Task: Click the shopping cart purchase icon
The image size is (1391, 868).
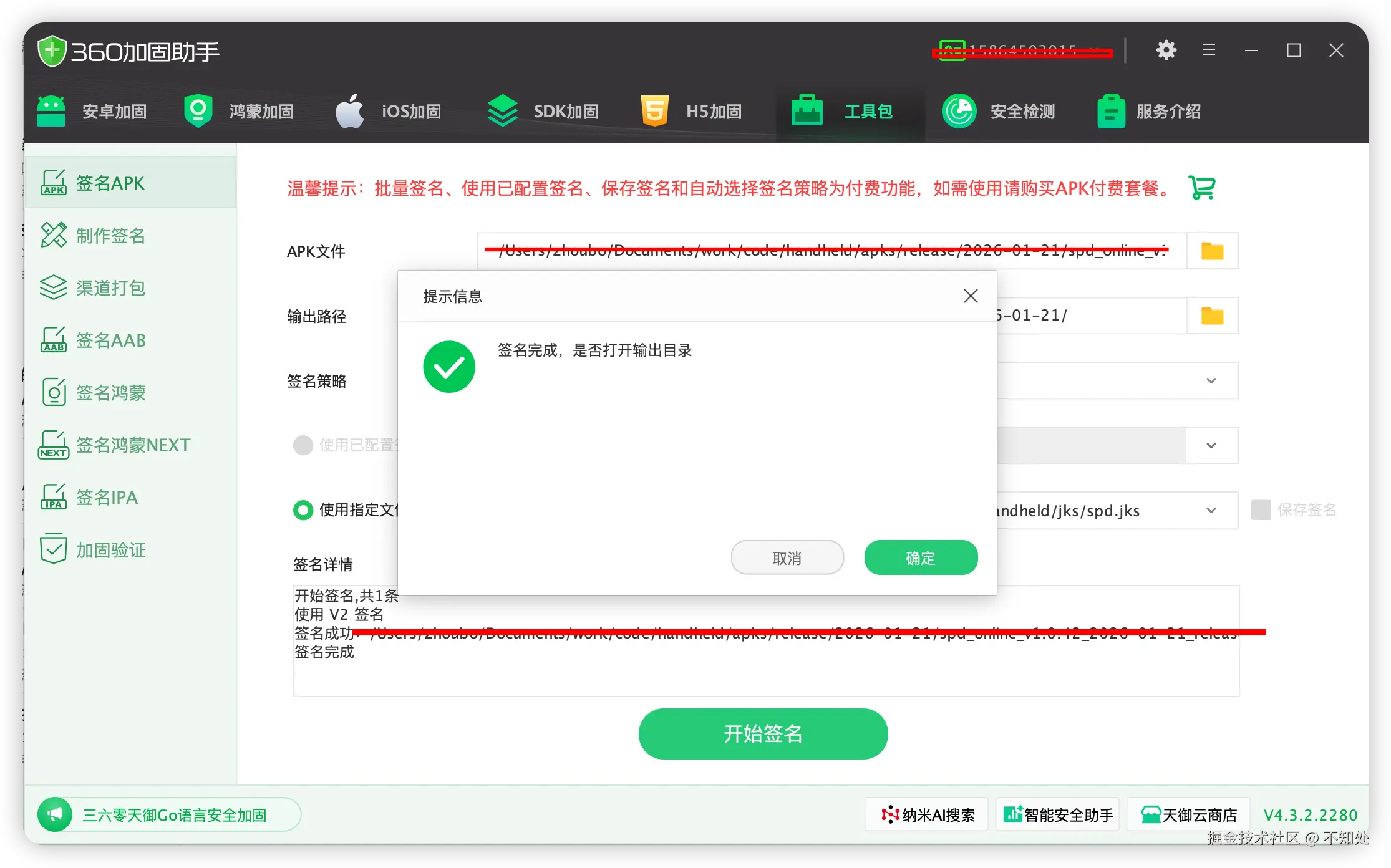Action: [1201, 188]
